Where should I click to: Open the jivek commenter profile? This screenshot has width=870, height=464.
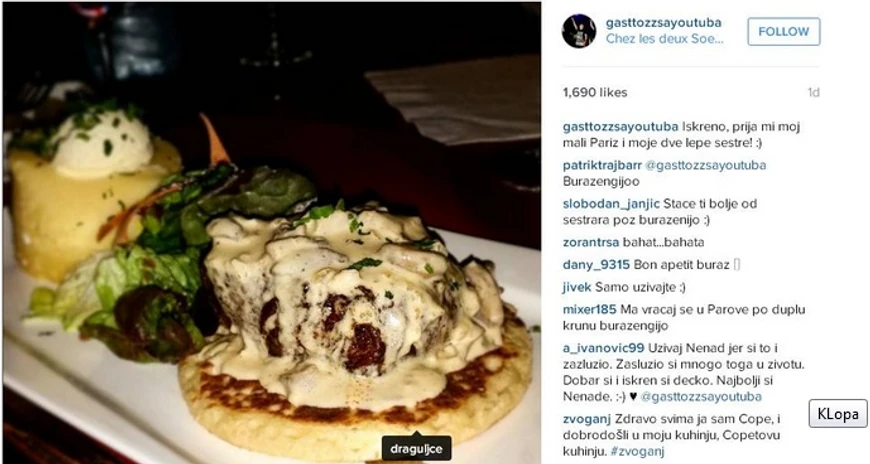pyautogui.click(x=576, y=288)
